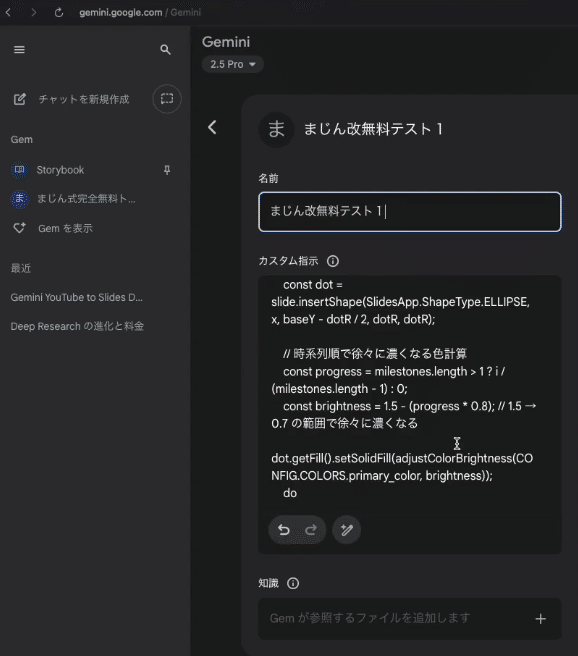Click the // 時系列順で徐々に濃くなる色計算 comment line
Viewport: 578px width, 656px height.
pyautogui.click(x=375, y=354)
